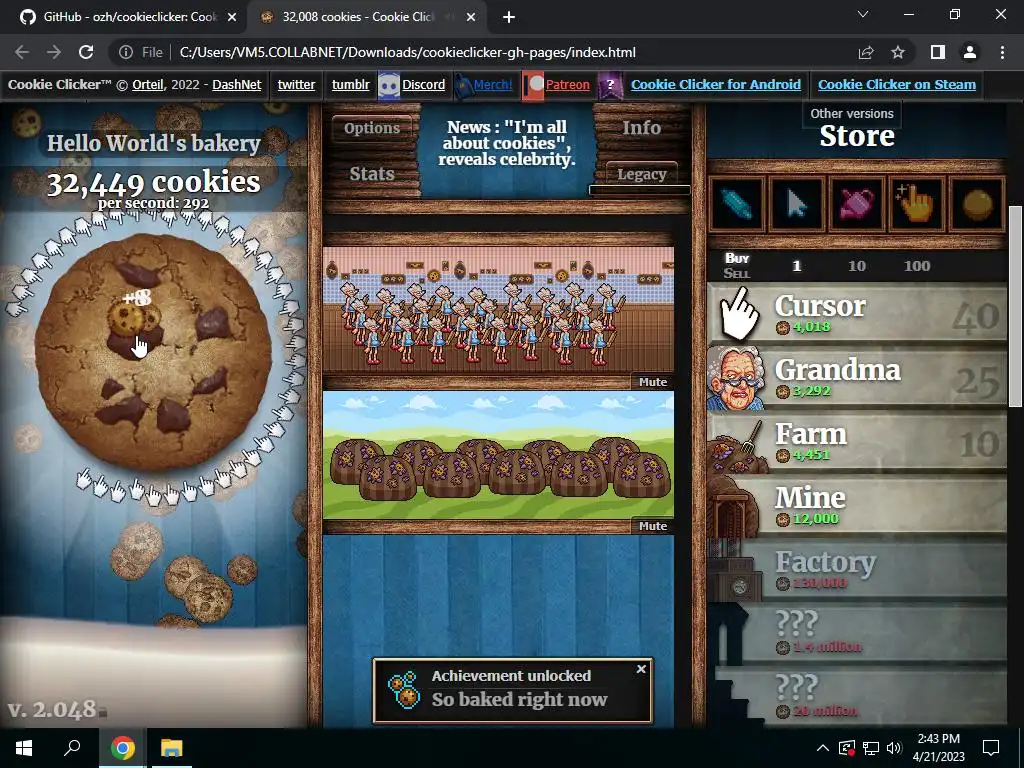Open a new browser tab
Viewport: 1024px width, 768px height.
pos(509,18)
